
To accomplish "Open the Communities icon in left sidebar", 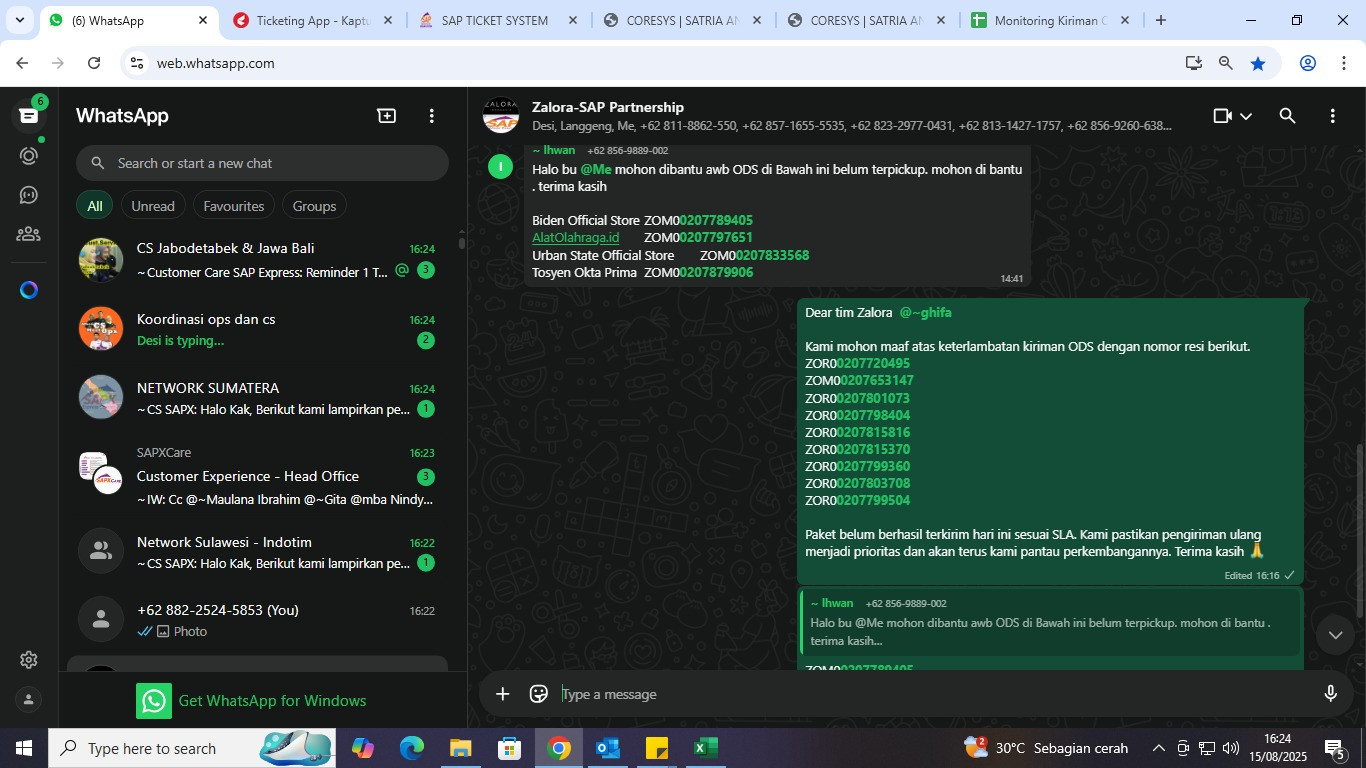I will pyautogui.click(x=28, y=234).
